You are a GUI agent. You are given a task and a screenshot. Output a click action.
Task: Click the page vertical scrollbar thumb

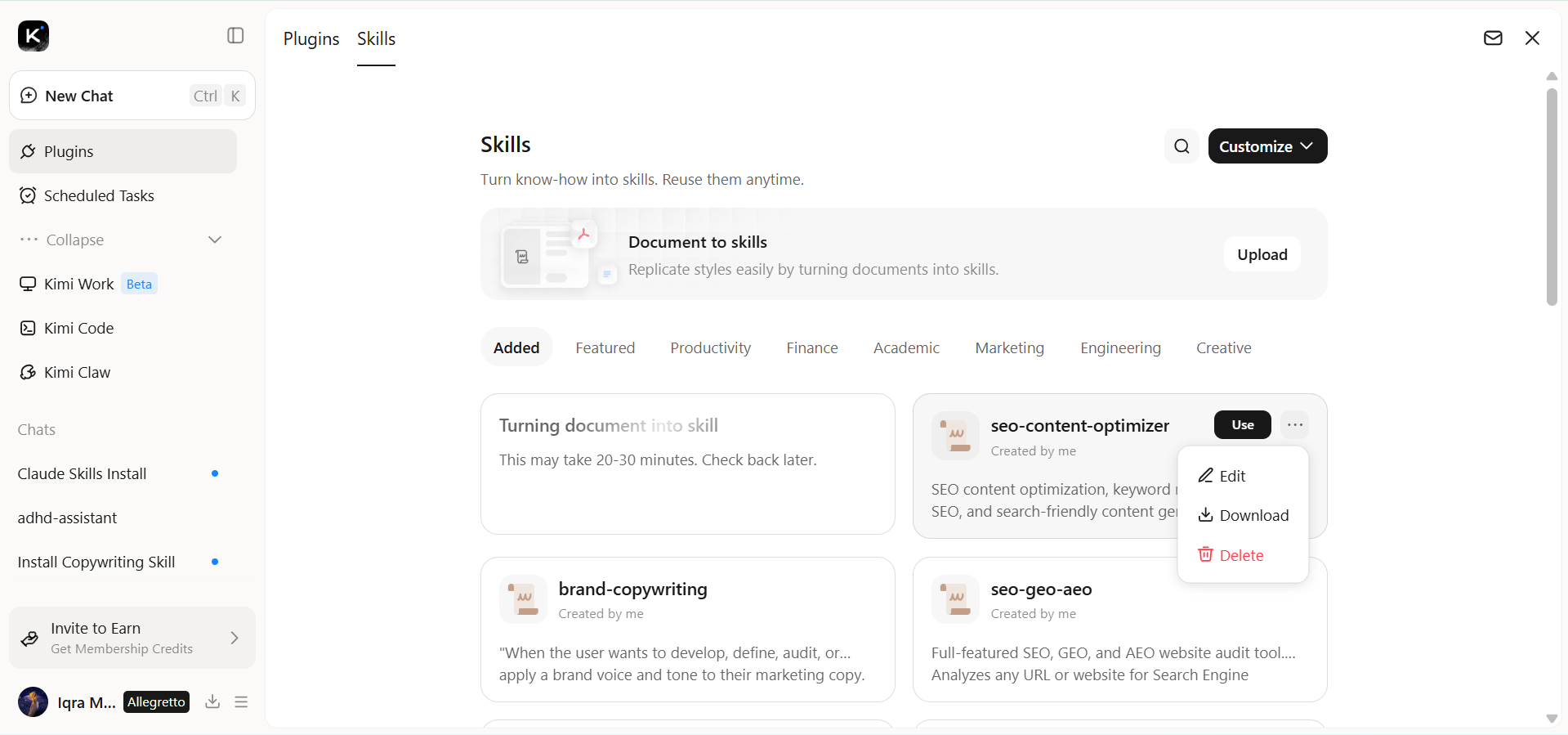tap(1552, 196)
